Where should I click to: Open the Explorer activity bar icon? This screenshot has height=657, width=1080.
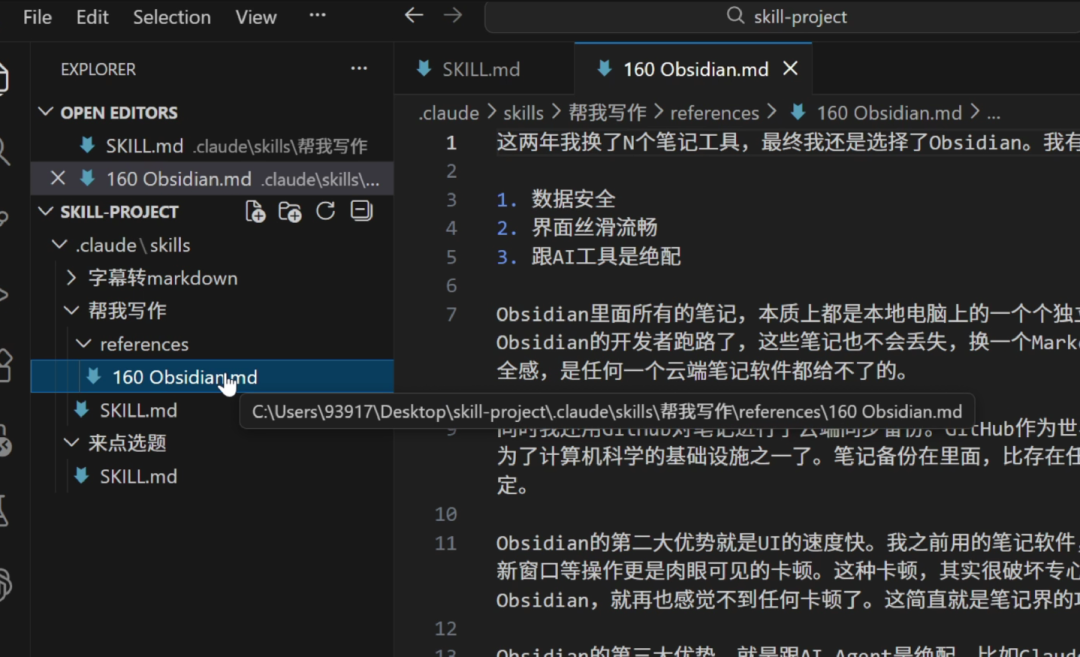point(4,78)
